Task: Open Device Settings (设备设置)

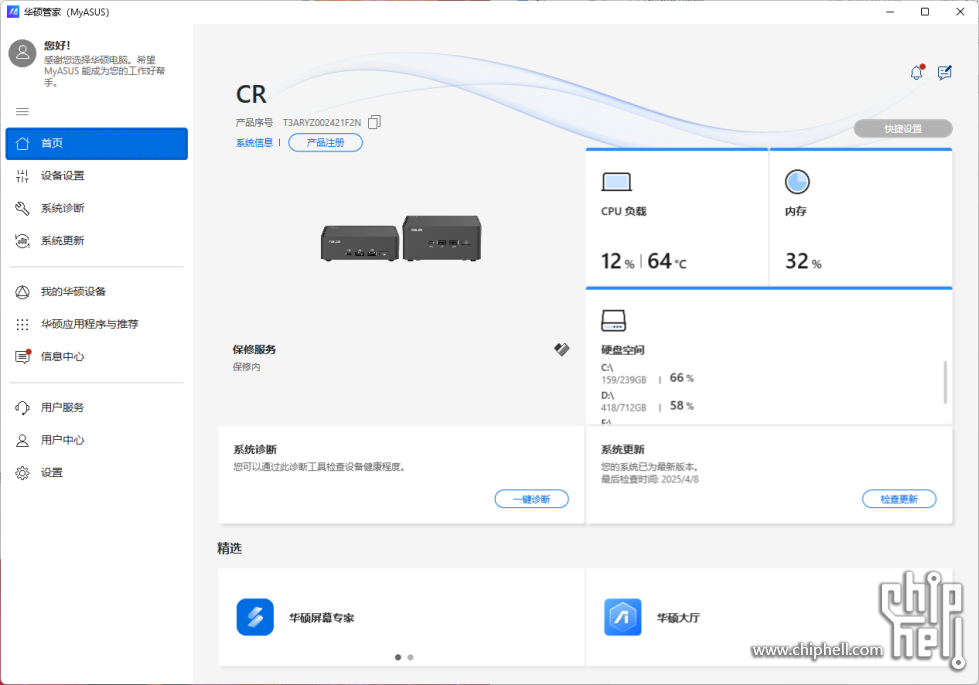Action: (x=97, y=176)
